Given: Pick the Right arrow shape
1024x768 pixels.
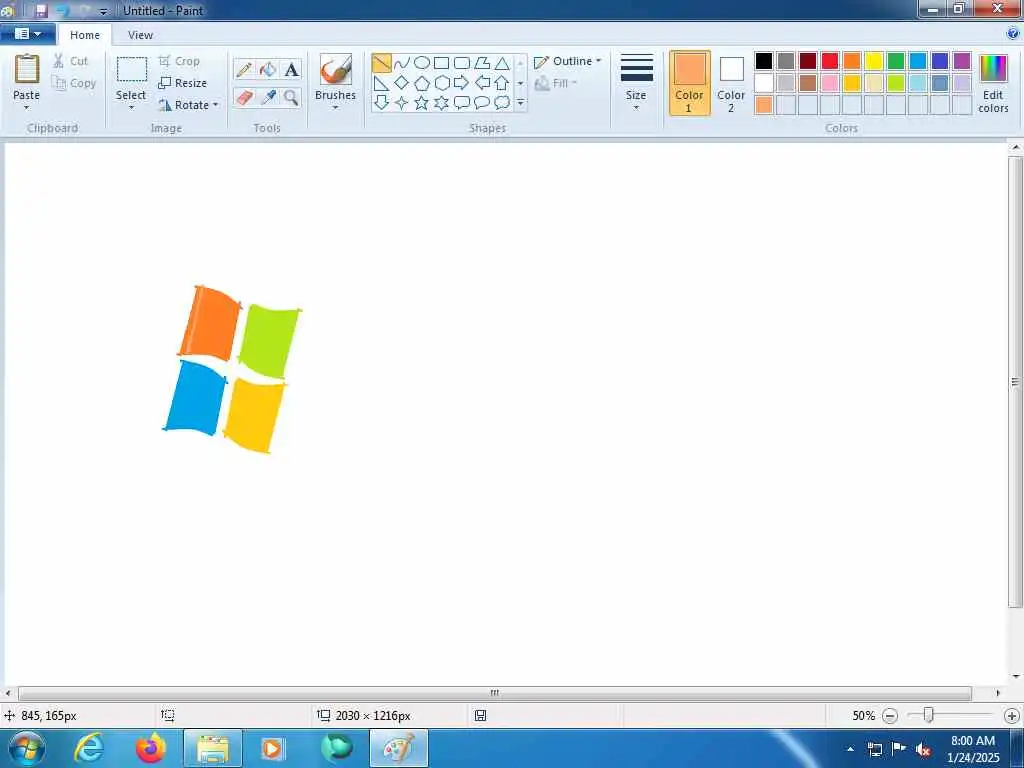Looking at the screenshot, I should tap(462, 83).
